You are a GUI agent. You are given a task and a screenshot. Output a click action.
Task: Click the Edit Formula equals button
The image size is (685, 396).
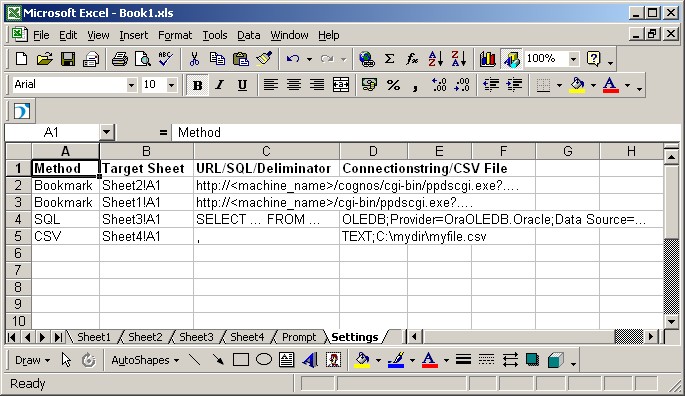(x=163, y=132)
